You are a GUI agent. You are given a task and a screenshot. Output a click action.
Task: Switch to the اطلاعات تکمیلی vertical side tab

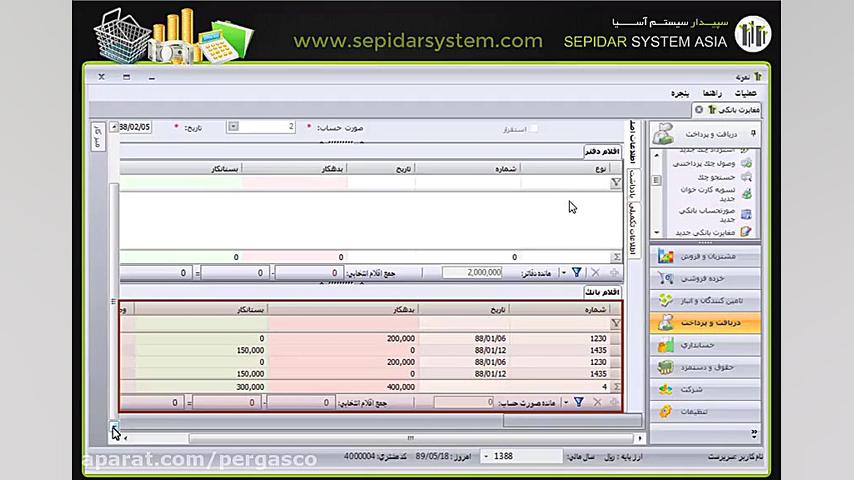pos(633,229)
